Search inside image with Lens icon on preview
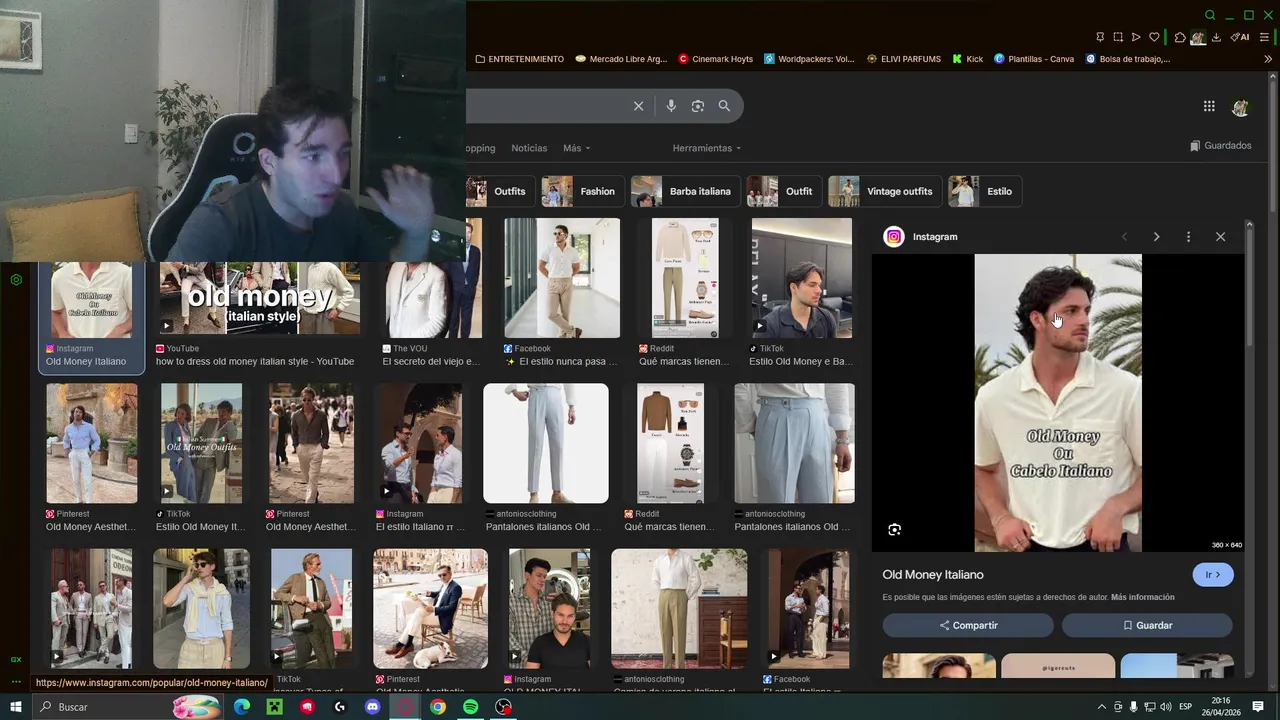The height and width of the screenshot is (720, 1280). coord(895,530)
